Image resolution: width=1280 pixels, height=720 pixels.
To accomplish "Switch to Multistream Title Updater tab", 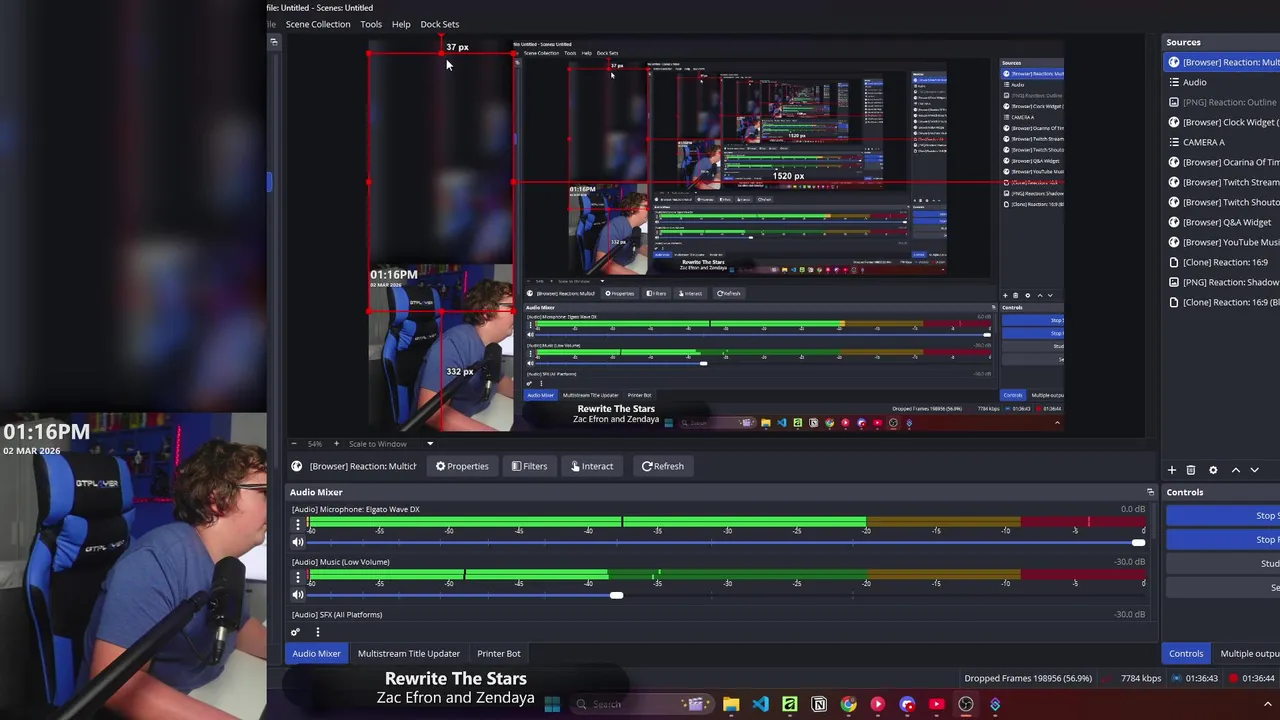I will (409, 653).
